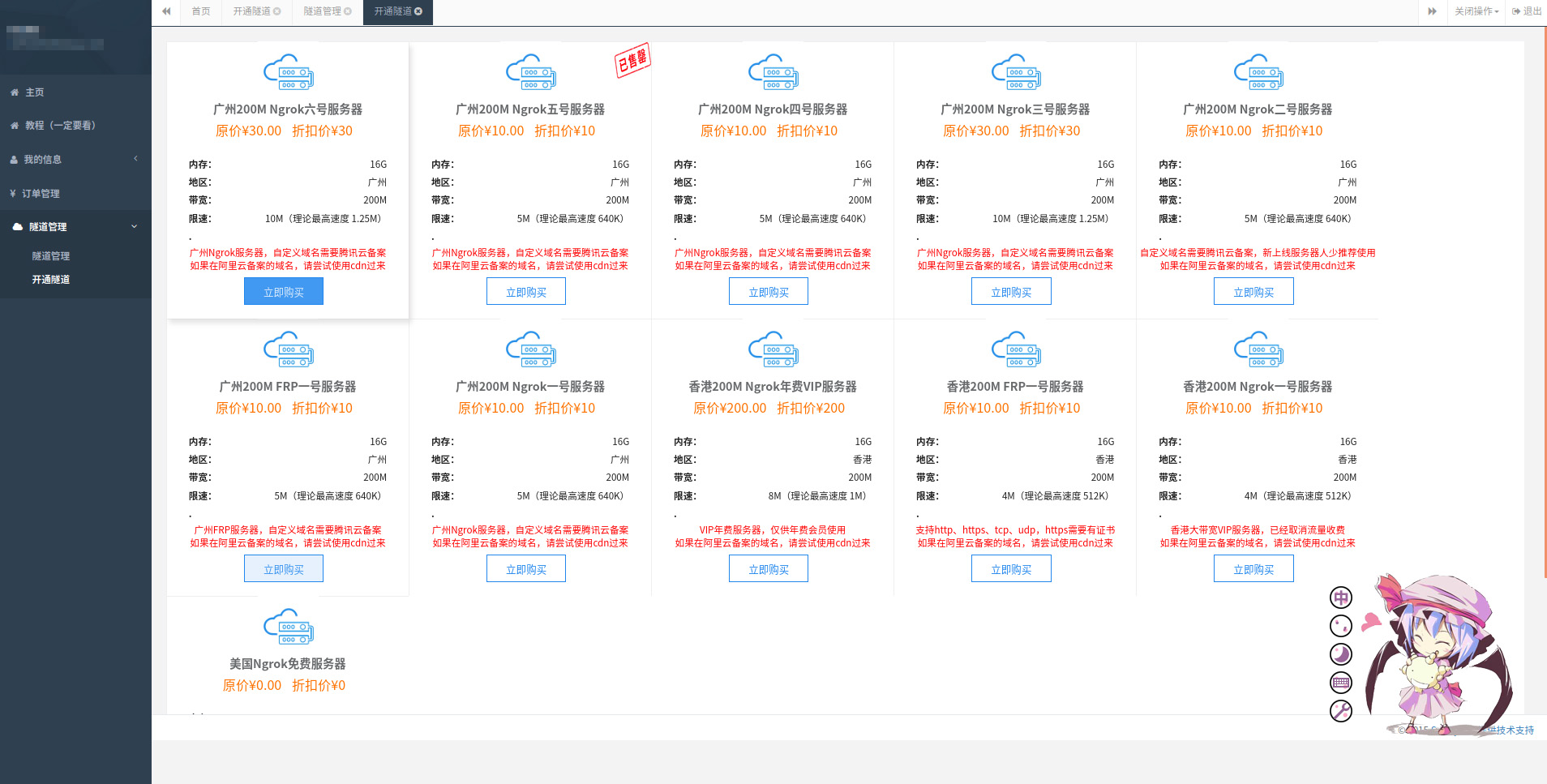Screen dimensions: 1547x784
Task: Click the cloud server icon of Ngrok四号服务器
Action: coord(773,72)
